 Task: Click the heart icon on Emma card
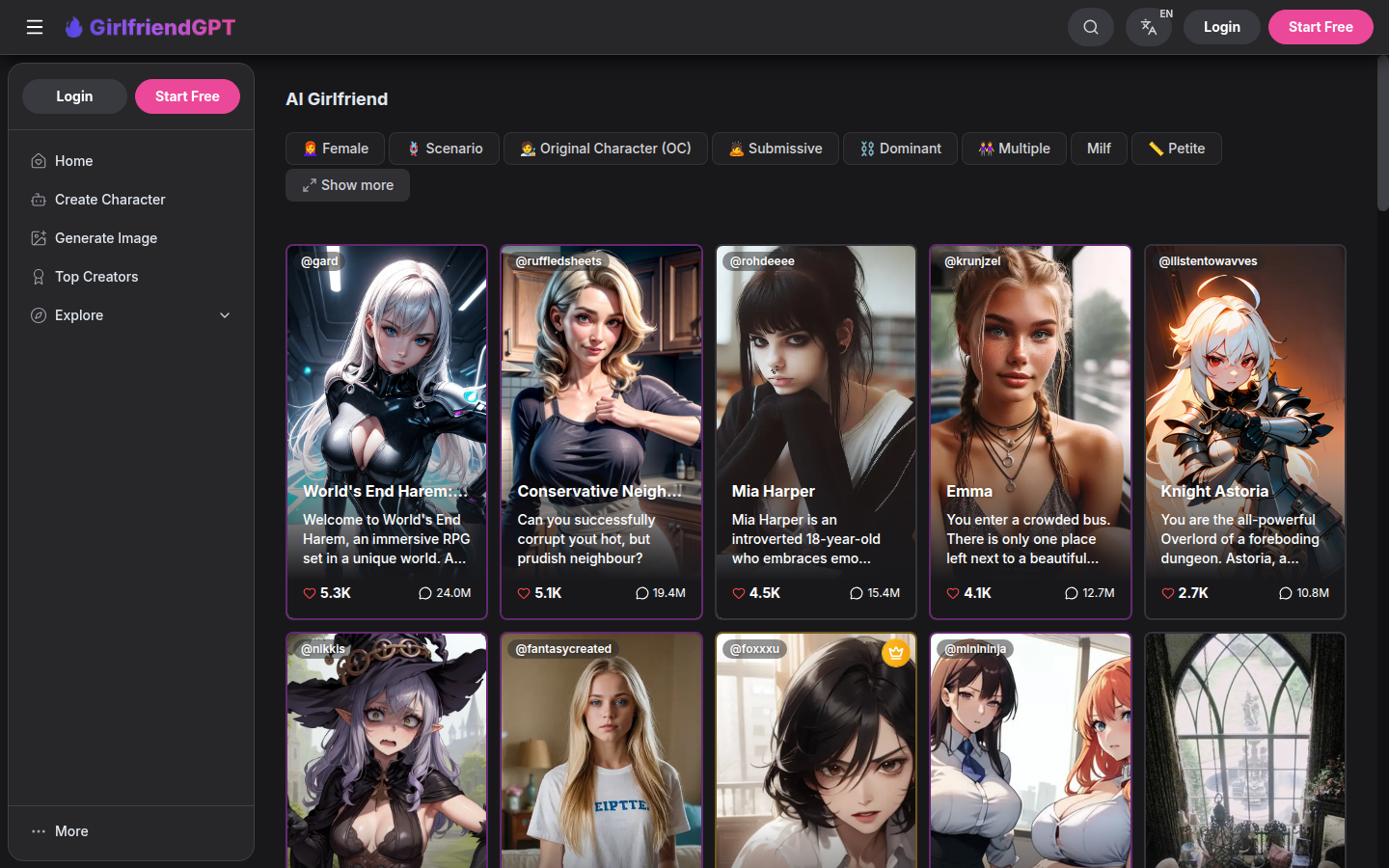coord(953,593)
